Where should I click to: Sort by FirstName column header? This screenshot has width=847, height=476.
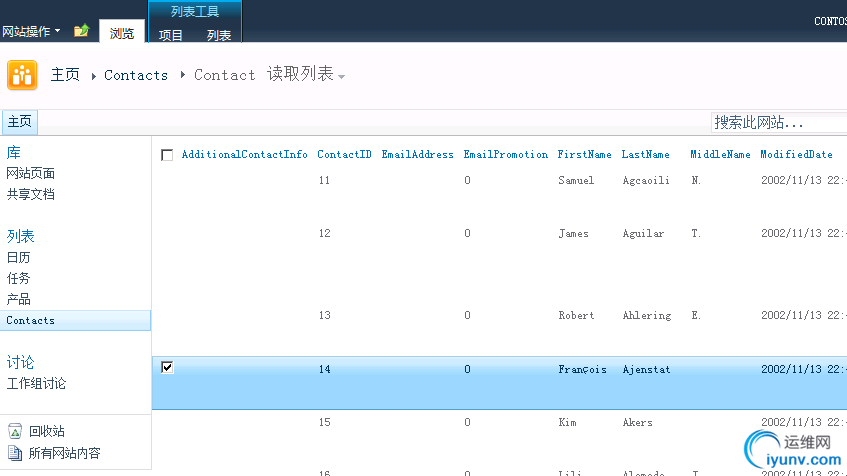click(584, 155)
